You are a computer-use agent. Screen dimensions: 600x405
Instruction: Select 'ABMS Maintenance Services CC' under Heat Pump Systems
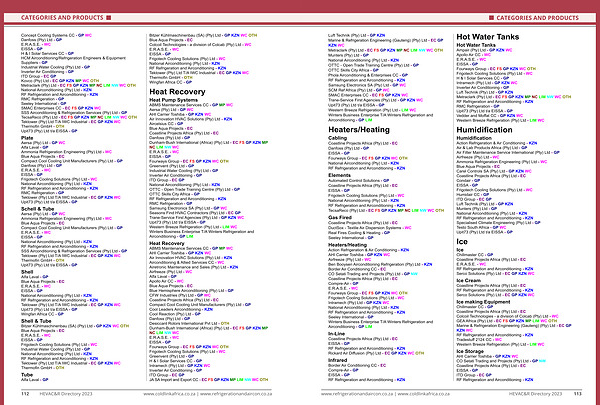coord(179,105)
